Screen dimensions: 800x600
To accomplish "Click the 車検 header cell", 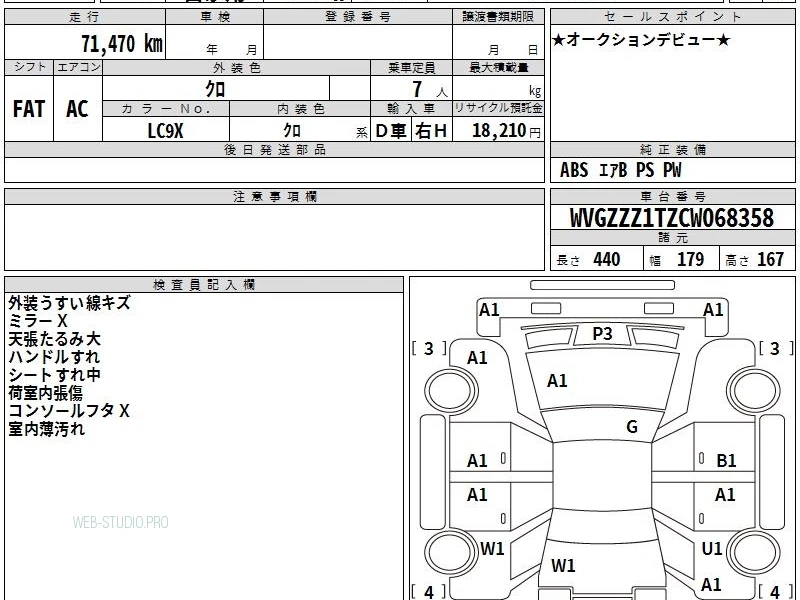I will pyautogui.click(x=215, y=17).
